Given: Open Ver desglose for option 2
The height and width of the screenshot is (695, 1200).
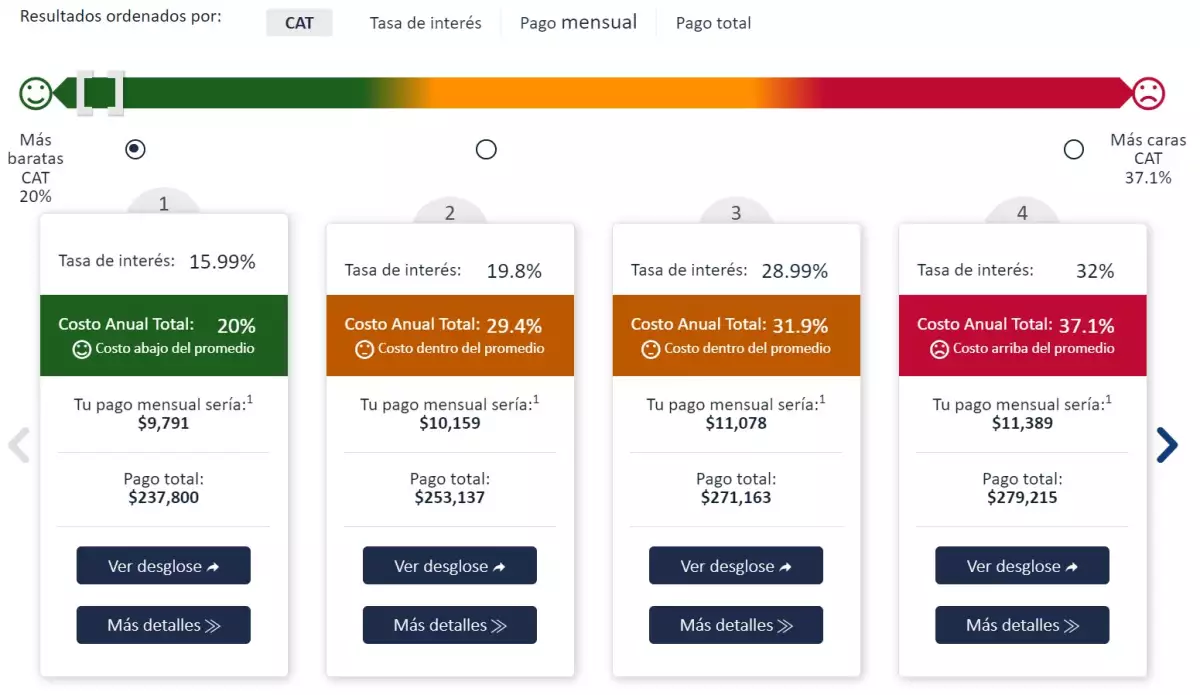Looking at the screenshot, I should coord(450,566).
